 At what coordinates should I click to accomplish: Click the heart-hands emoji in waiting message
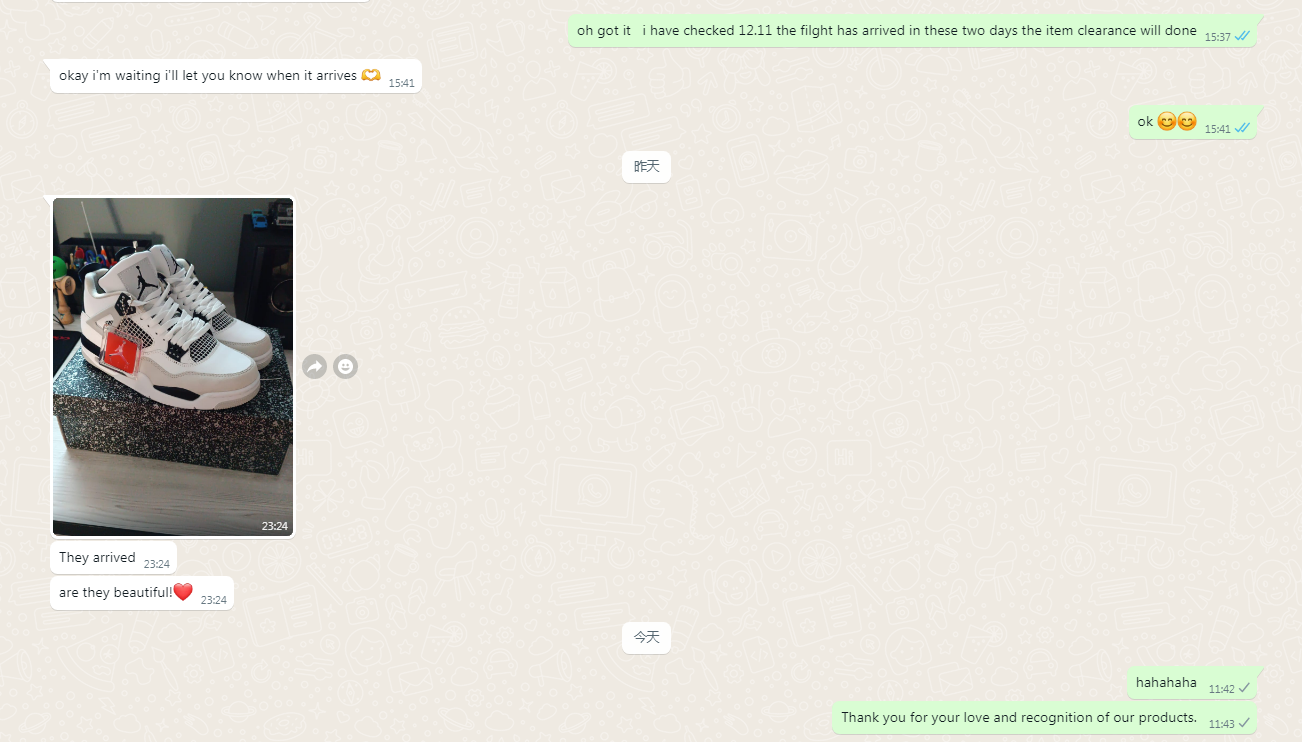(371, 75)
